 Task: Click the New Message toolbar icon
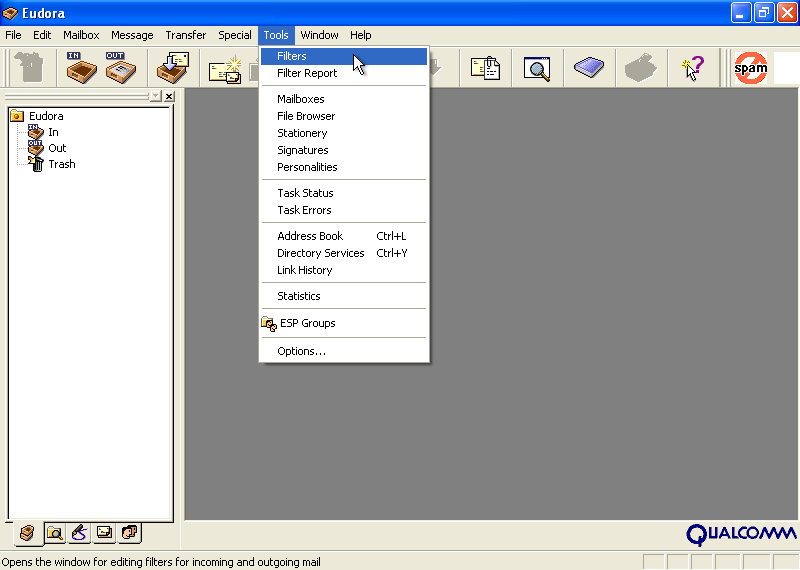tap(225, 69)
